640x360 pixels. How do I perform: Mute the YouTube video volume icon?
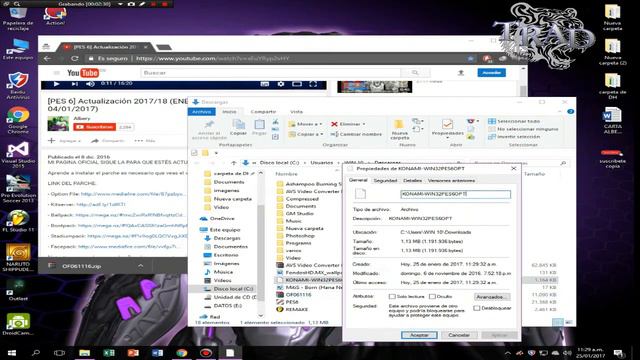tap(90, 84)
